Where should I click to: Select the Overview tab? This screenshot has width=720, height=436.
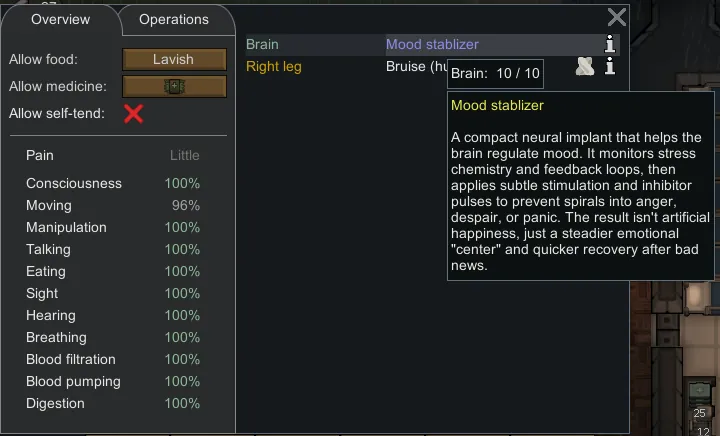[60, 20]
